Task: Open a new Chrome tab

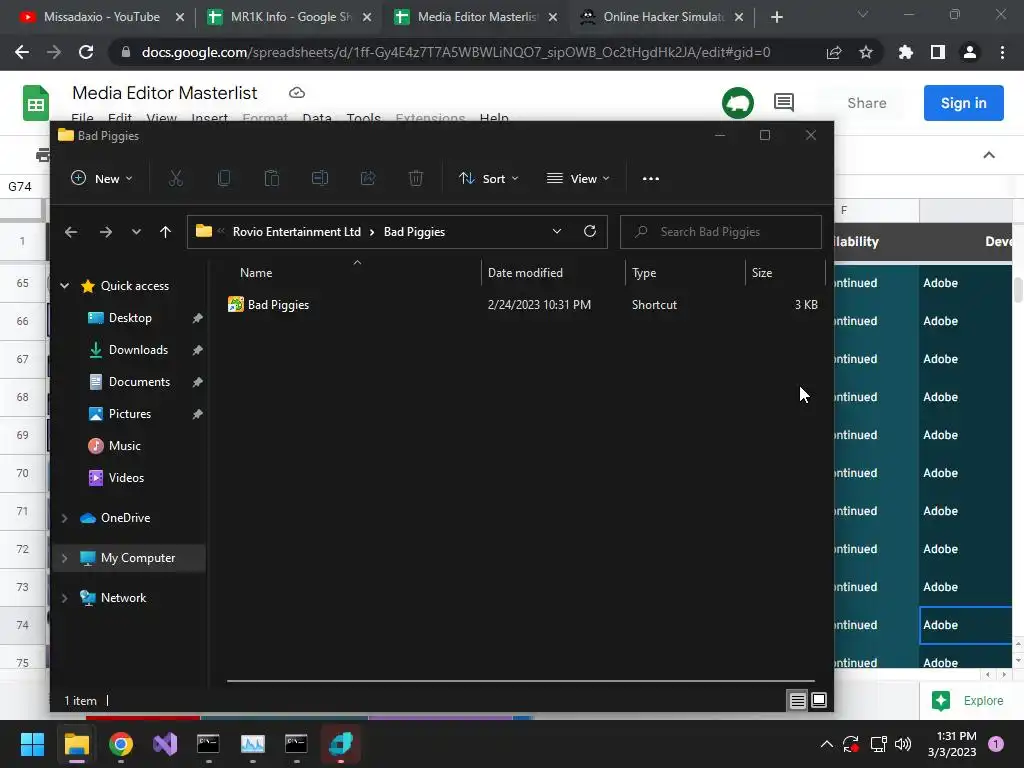Action: [x=776, y=17]
